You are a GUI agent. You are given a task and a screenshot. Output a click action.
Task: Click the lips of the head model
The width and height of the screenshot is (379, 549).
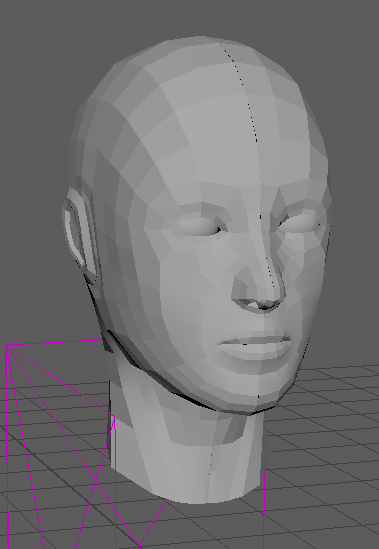pos(255,345)
